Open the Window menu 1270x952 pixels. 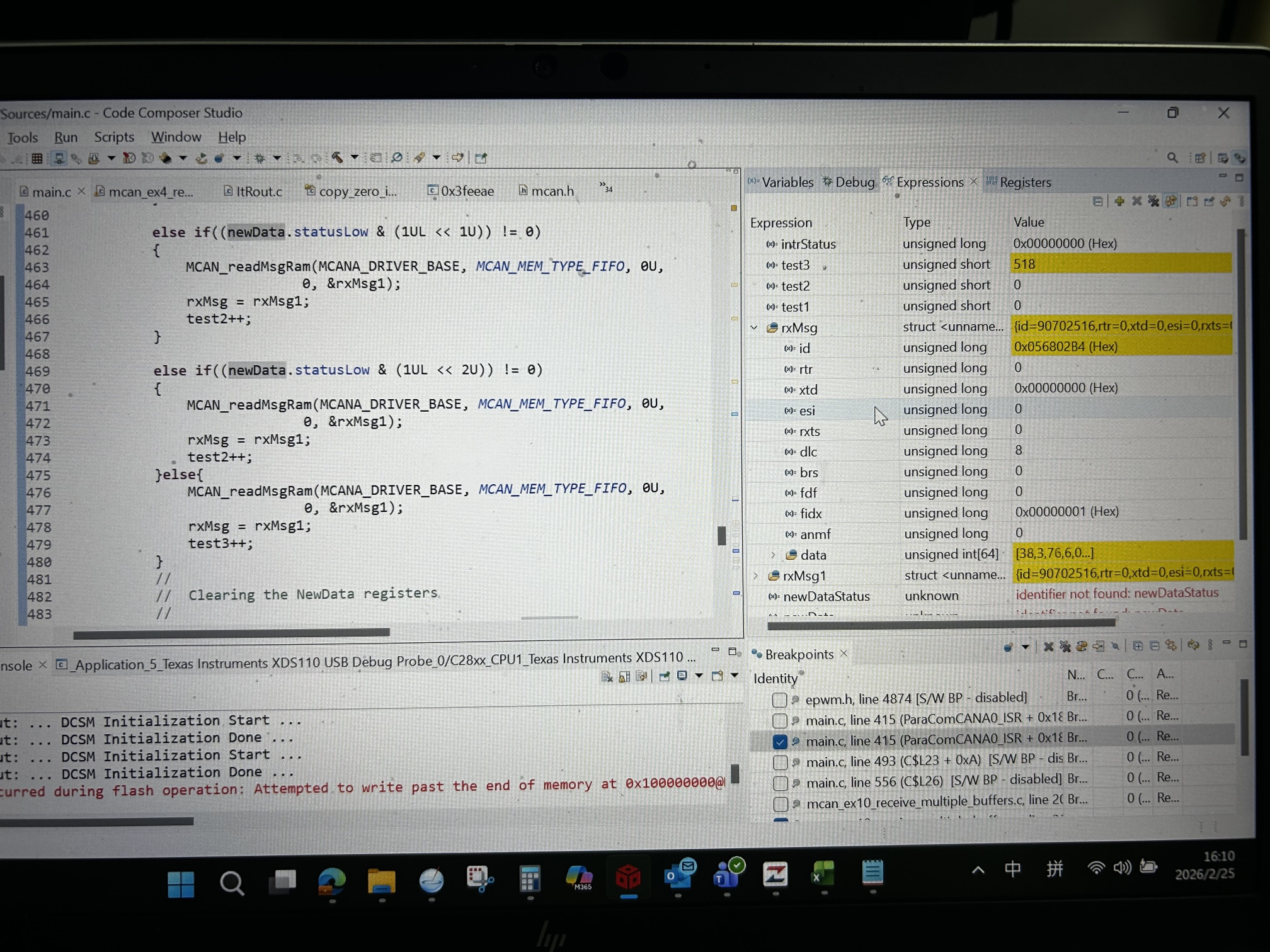(x=176, y=137)
